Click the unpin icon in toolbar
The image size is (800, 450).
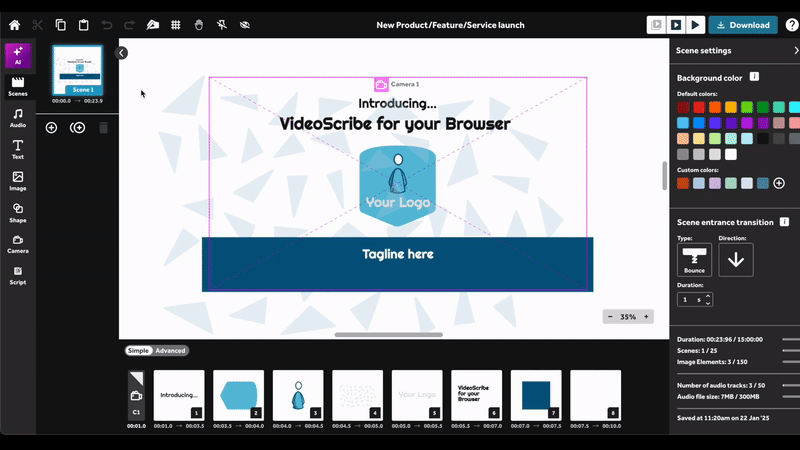coord(221,25)
